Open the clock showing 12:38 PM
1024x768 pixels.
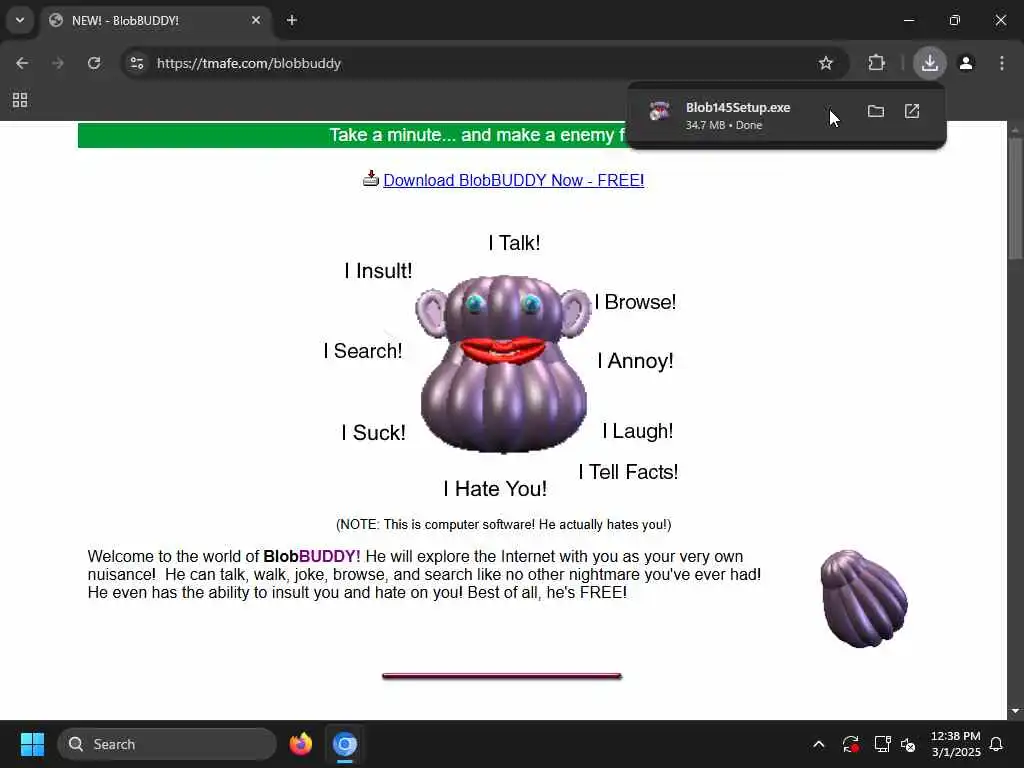pos(955,744)
